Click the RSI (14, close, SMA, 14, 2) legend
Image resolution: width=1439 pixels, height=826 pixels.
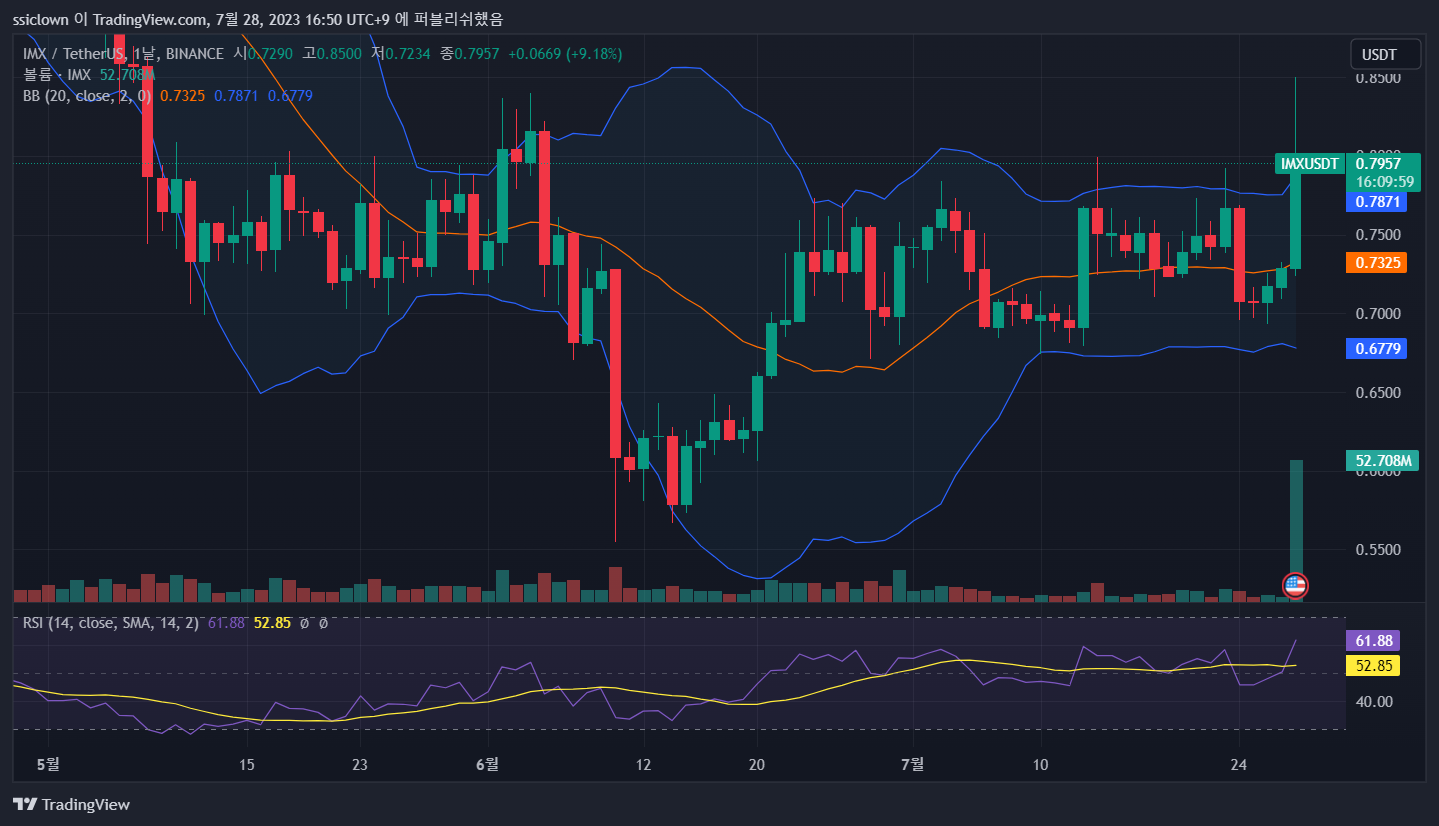click(110, 623)
